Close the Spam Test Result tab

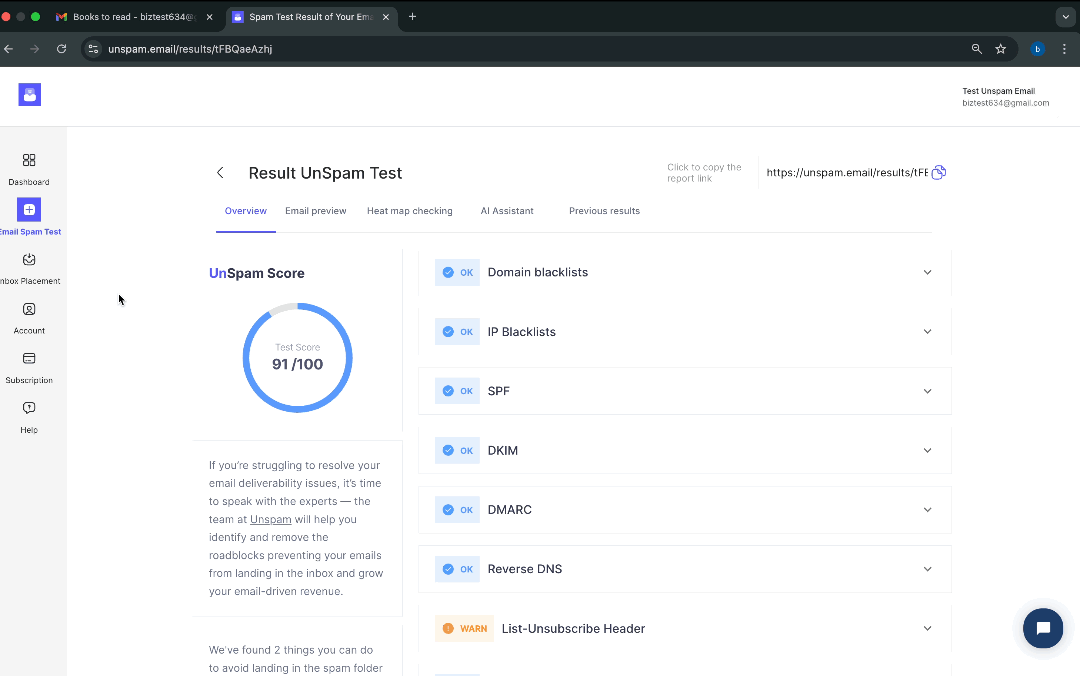tap(386, 17)
